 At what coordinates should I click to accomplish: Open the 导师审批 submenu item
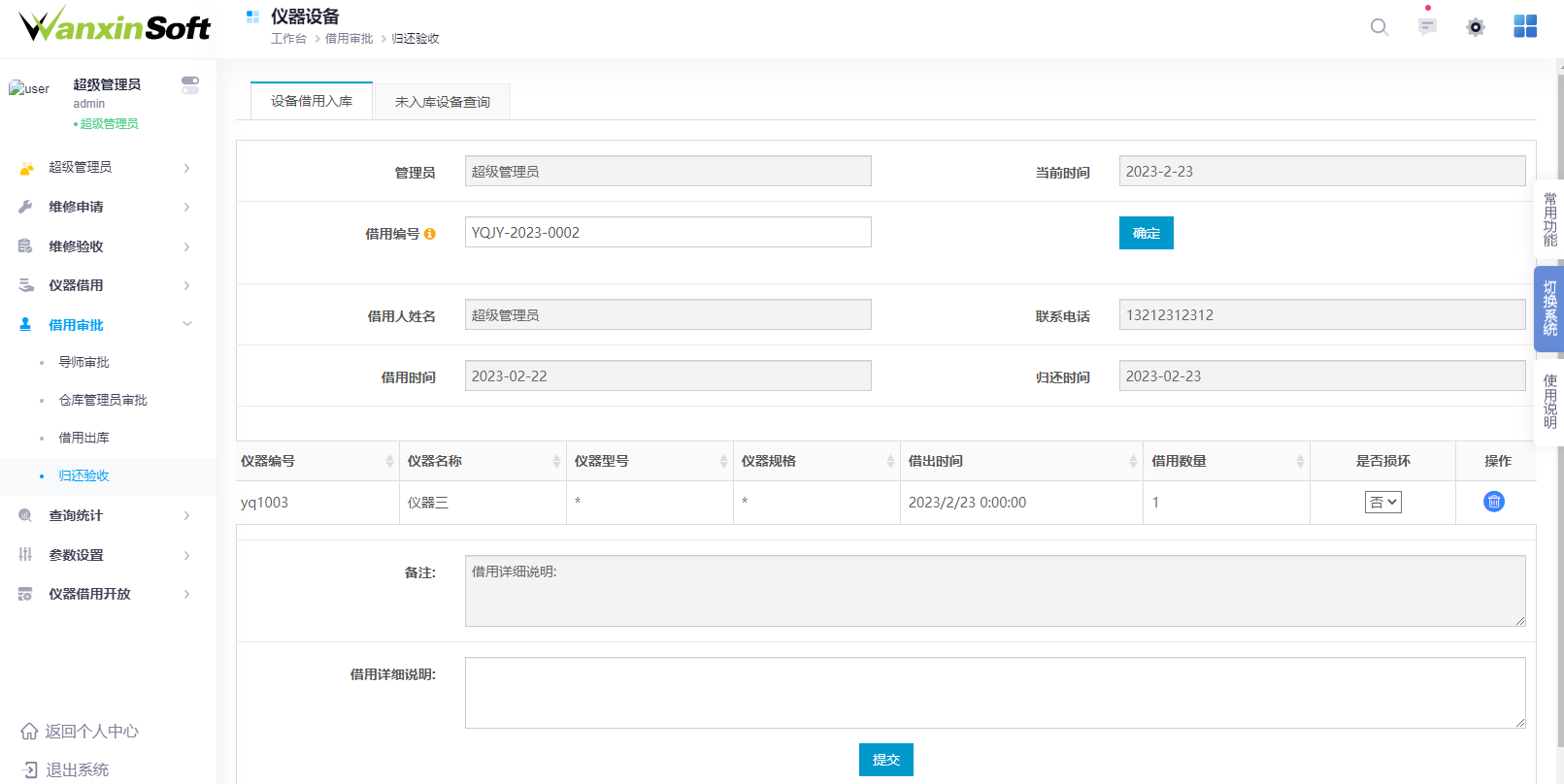click(84, 362)
